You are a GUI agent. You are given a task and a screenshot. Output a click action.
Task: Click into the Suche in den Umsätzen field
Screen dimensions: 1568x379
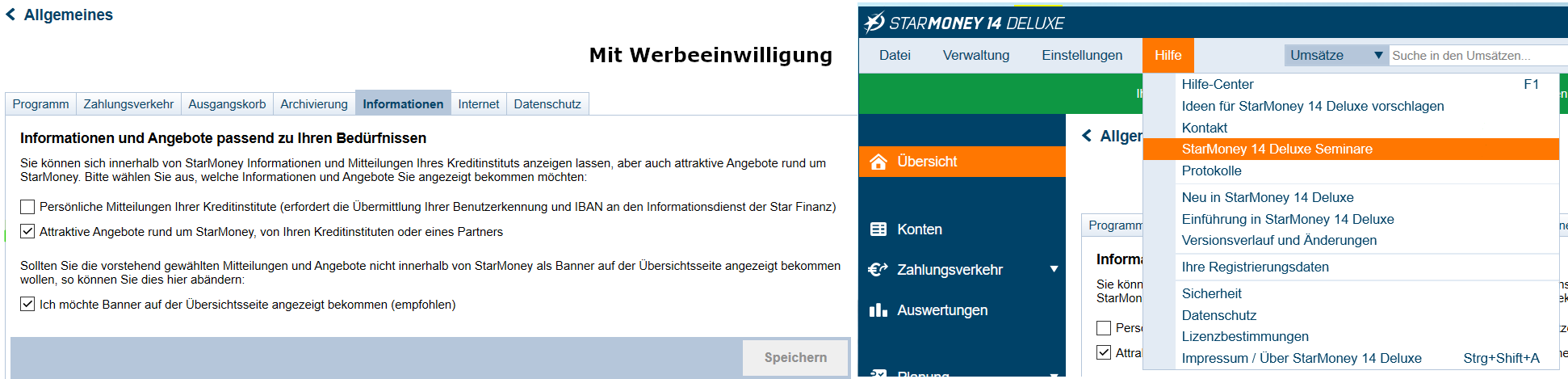click(x=1478, y=55)
